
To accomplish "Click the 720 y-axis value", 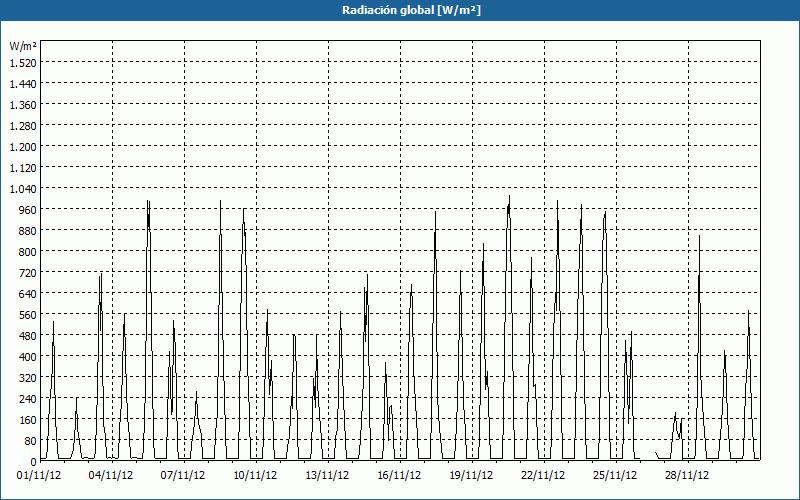I will [28, 272].
